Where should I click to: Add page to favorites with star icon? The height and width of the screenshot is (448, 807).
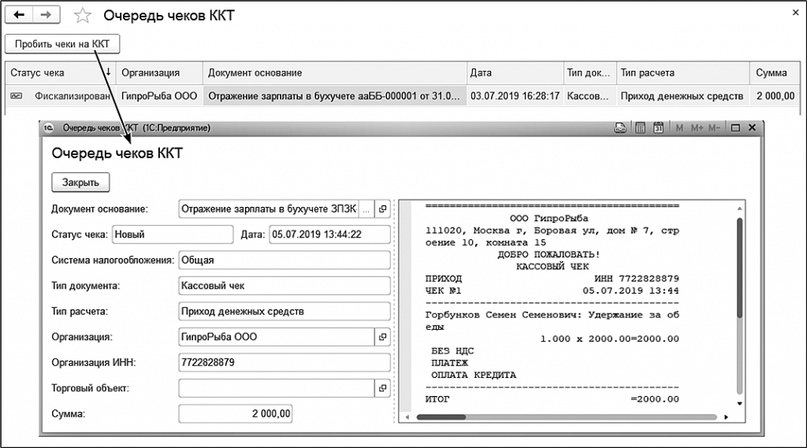click(x=83, y=16)
